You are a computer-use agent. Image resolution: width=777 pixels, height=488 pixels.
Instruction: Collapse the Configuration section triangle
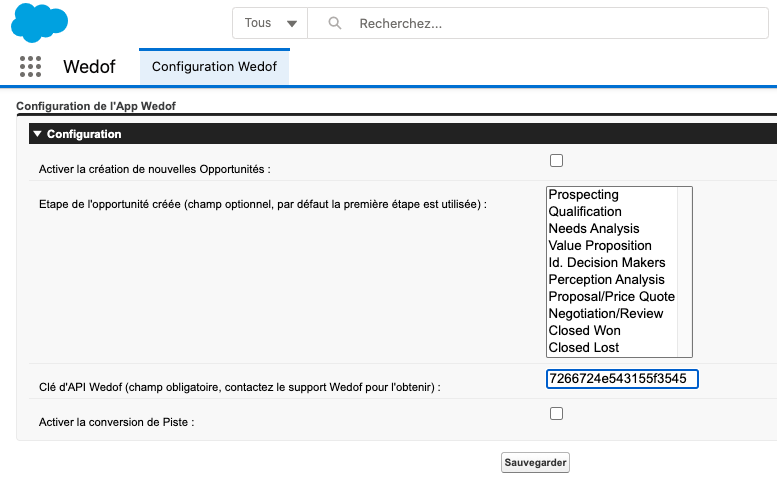(x=37, y=134)
